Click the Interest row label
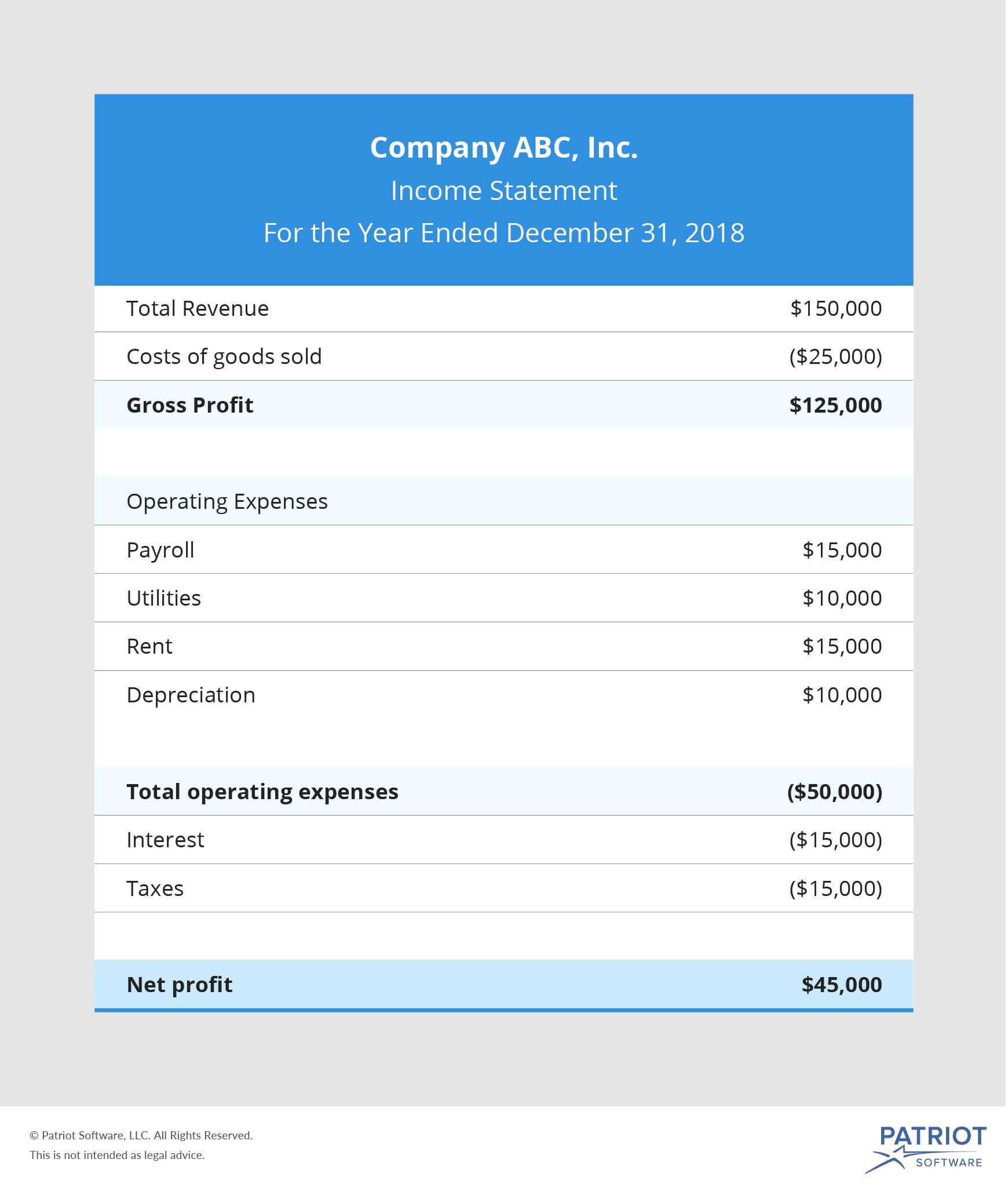The width and height of the screenshot is (1008, 1188). click(165, 840)
